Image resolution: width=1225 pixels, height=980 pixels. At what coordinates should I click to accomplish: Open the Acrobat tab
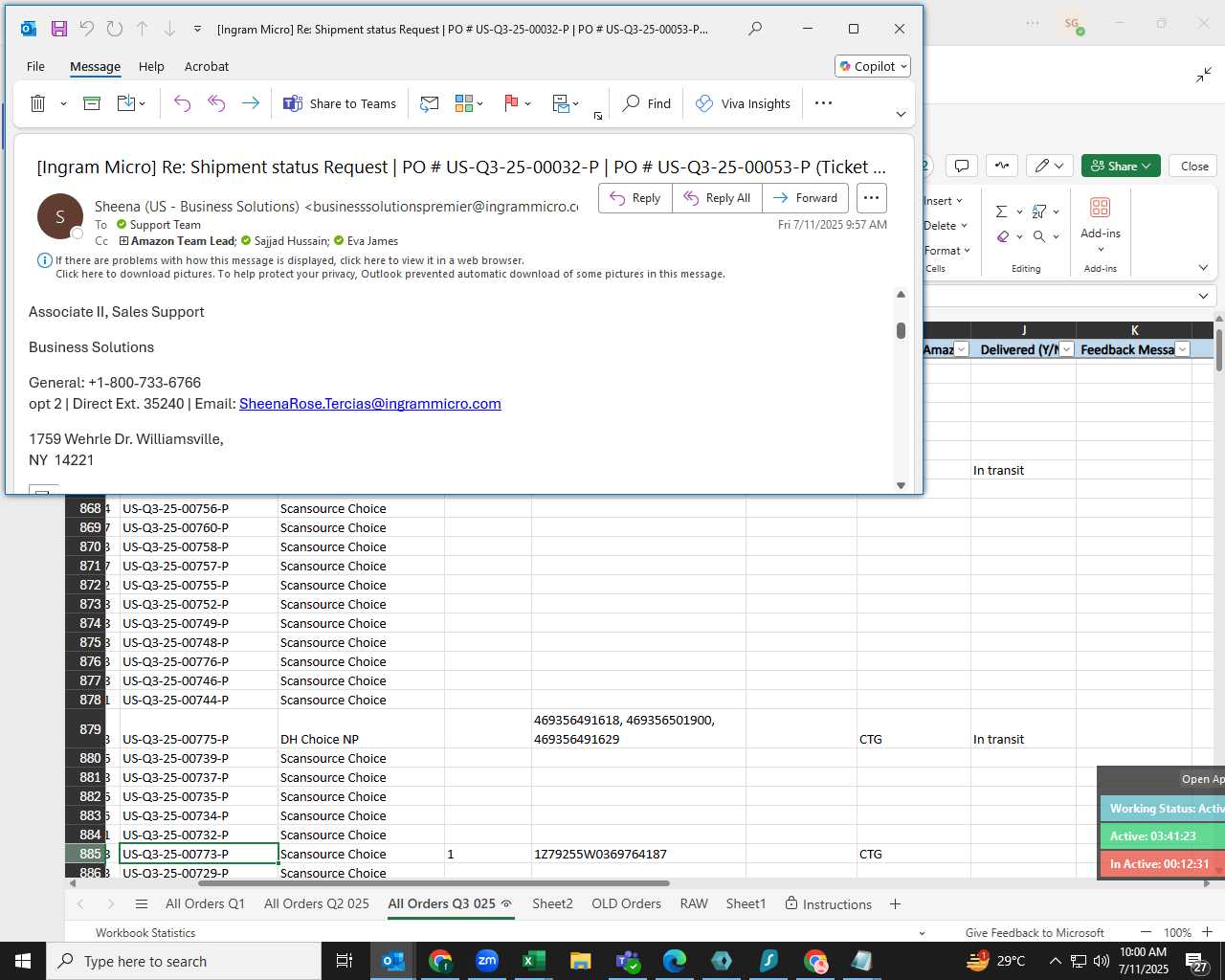click(x=207, y=66)
